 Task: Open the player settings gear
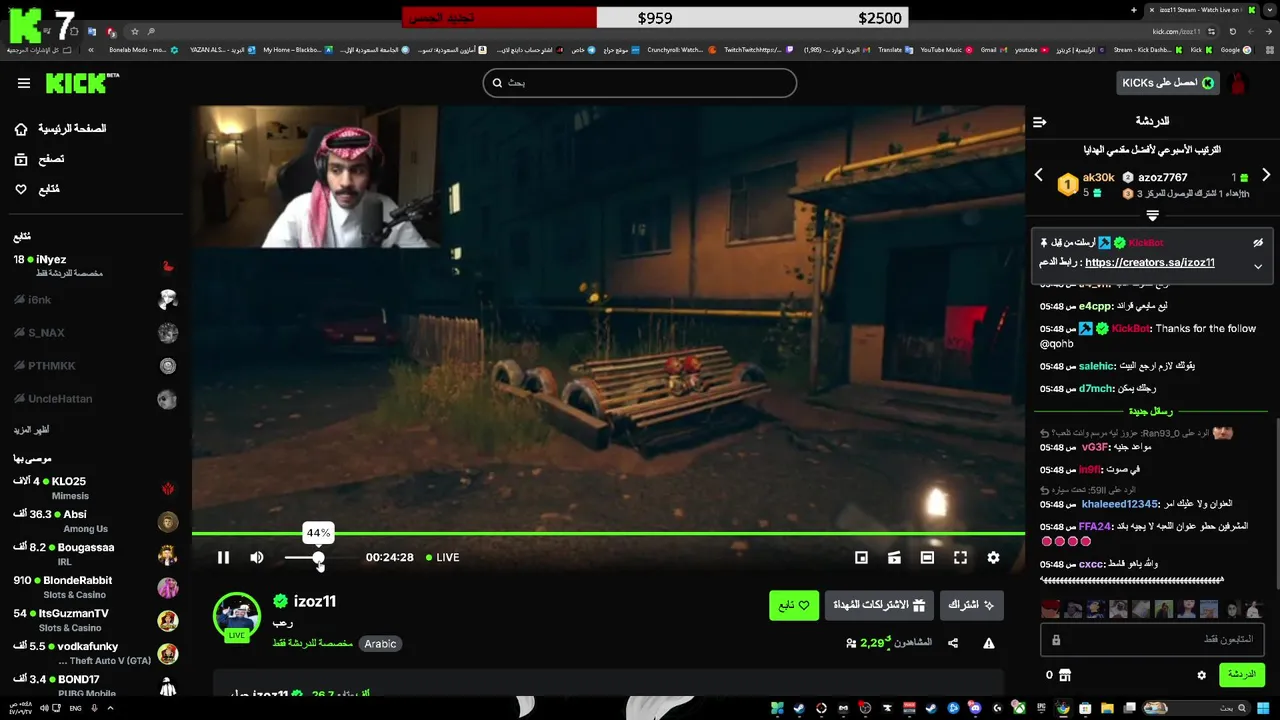(993, 557)
